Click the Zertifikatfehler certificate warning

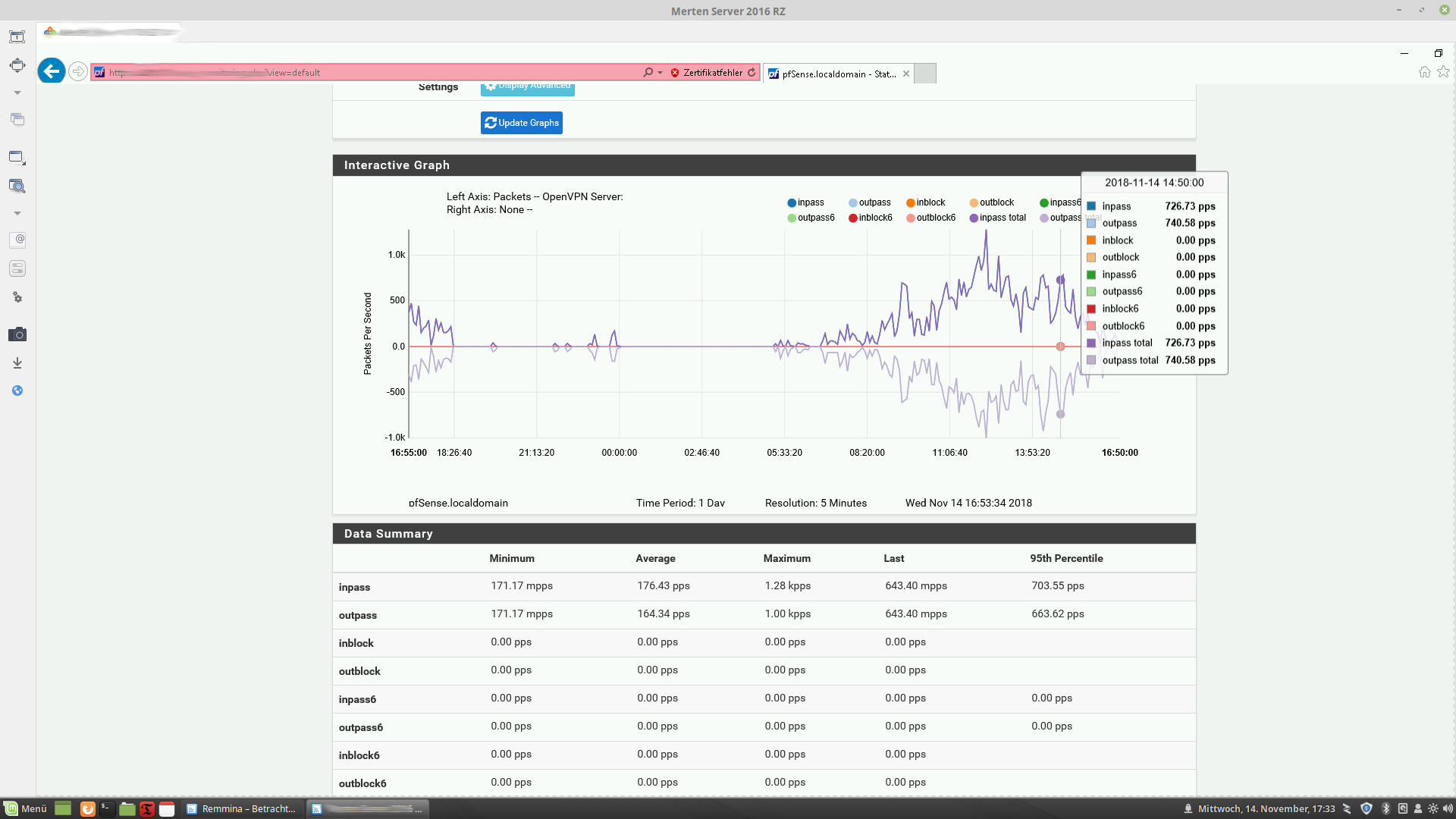tap(706, 73)
